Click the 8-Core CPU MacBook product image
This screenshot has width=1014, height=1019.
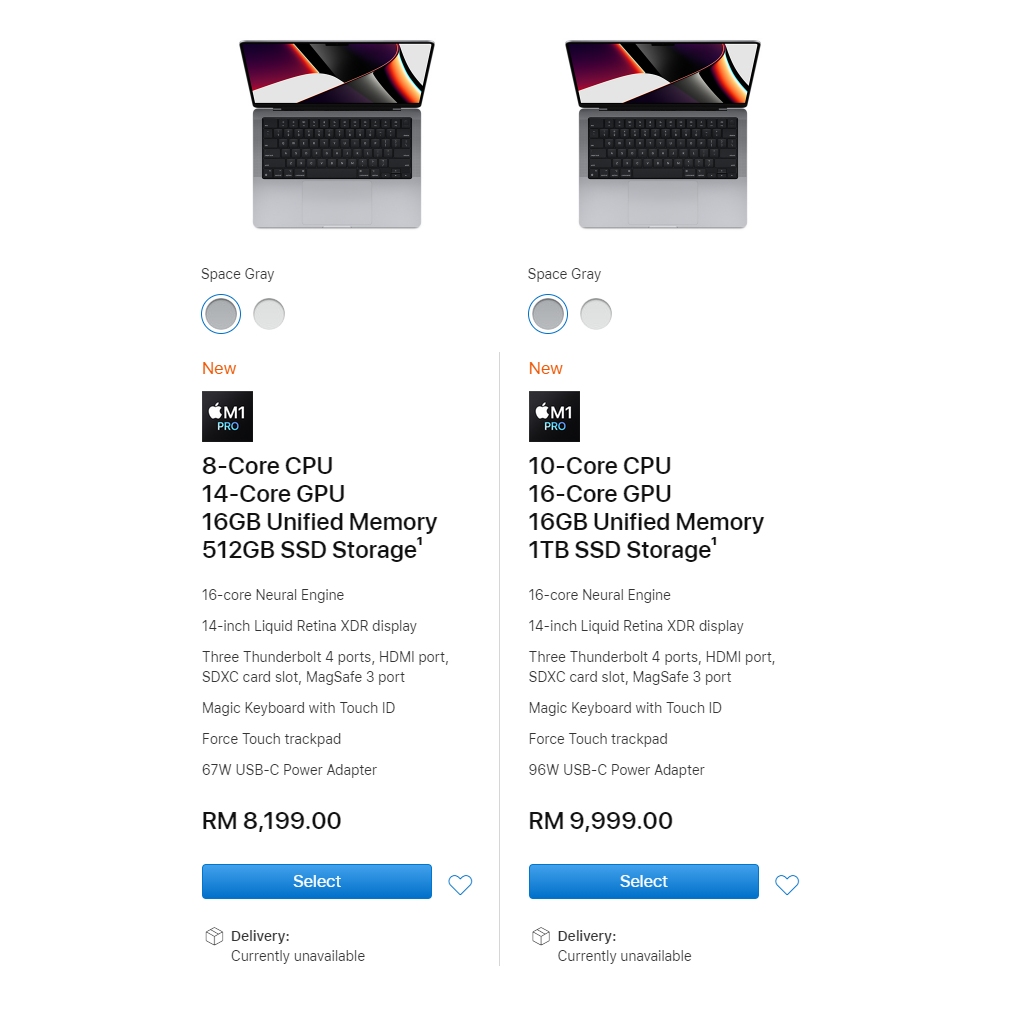[337, 134]
